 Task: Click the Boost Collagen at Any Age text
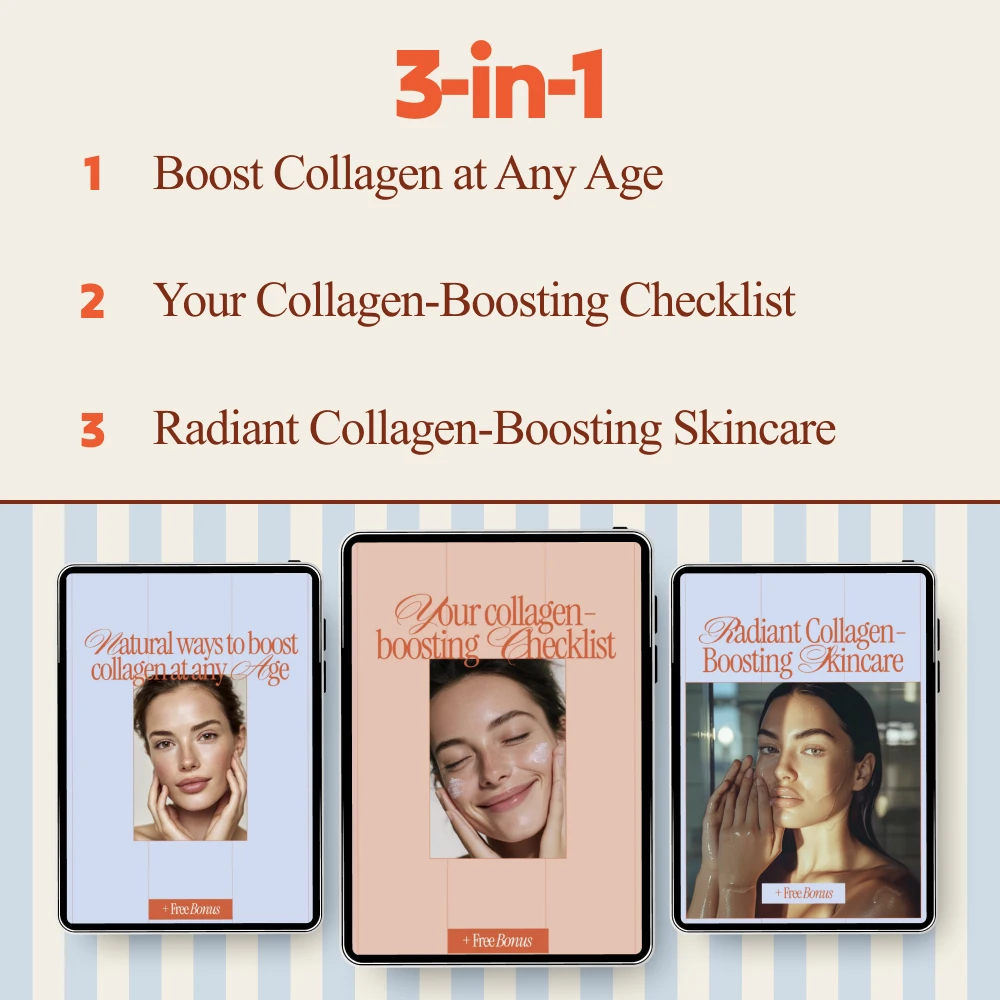[x=408, y=173]
